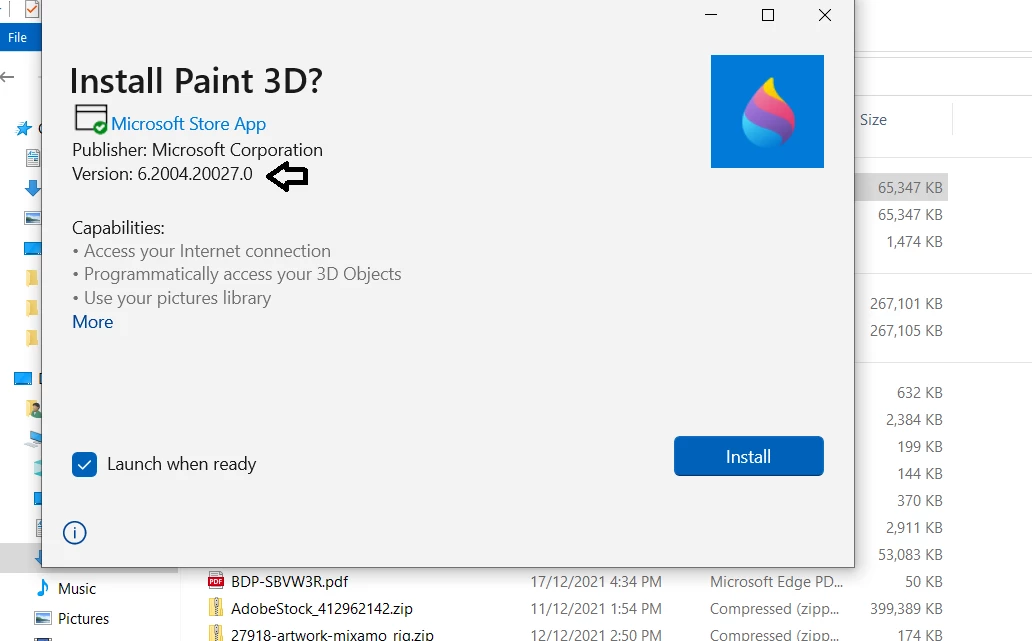This screenshot has width=1032, height=641.
Task: Click the info circle icon
Action: [x=74, y=532]
